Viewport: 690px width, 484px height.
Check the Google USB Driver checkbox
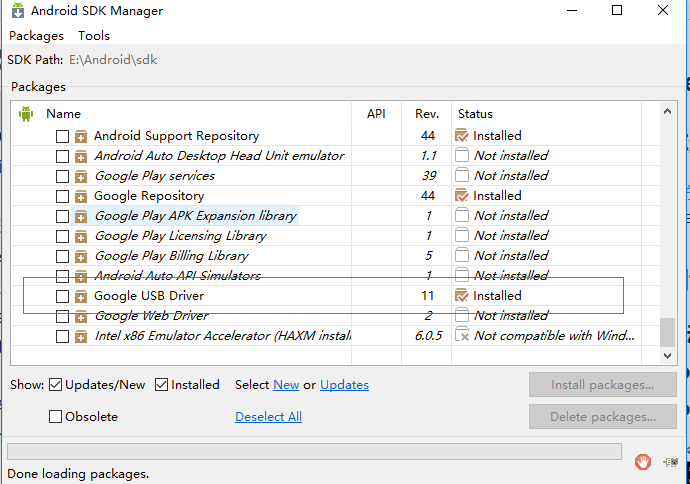(62, 297)
